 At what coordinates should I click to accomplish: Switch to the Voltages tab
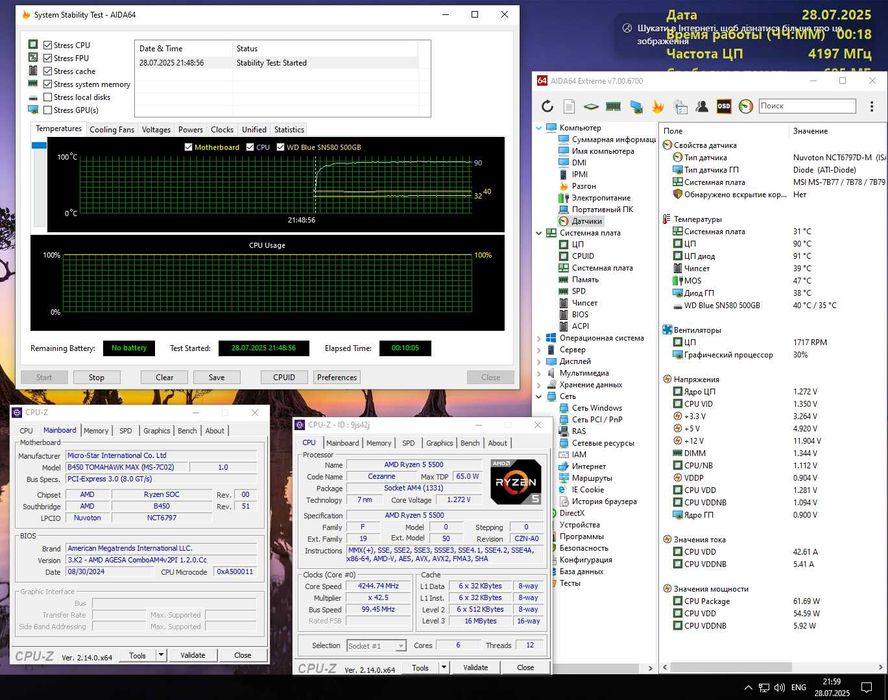[x=156, y=129]
